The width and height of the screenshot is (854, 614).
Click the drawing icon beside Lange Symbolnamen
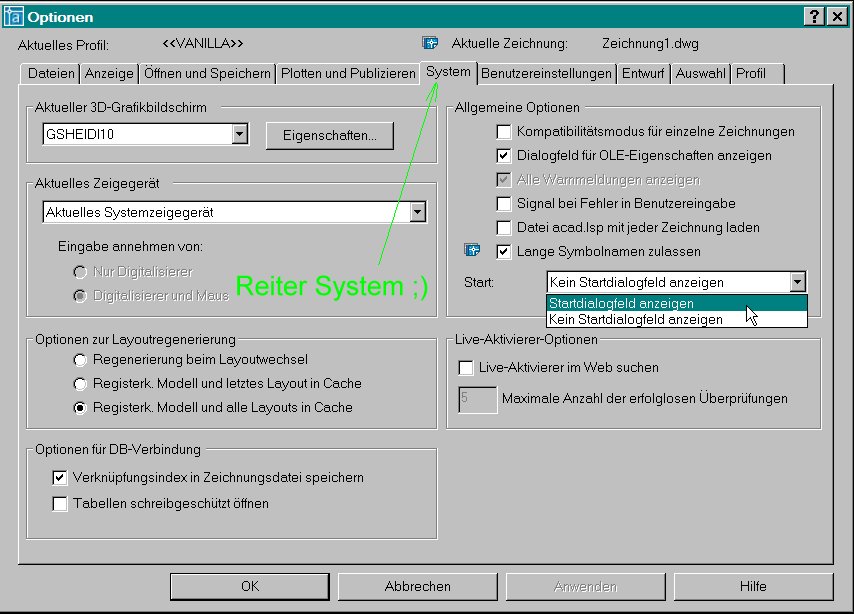pyautogui.click(x=472, y=250)
